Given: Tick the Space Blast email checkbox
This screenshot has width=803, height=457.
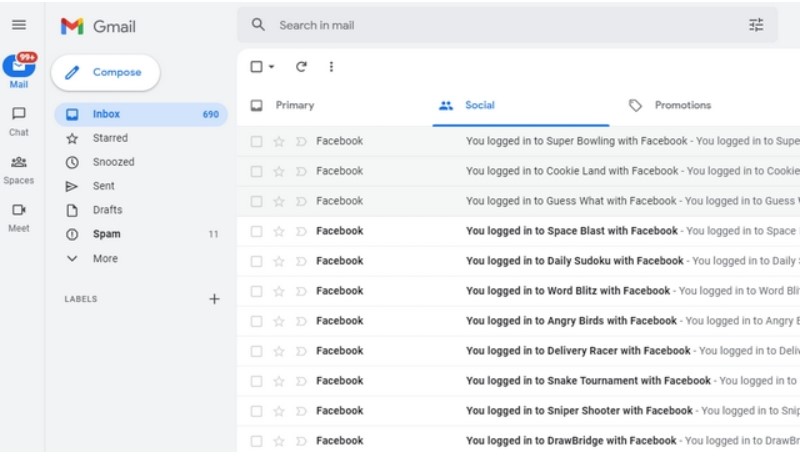Looking at the screenshot, I should click(x=256, y=232).
